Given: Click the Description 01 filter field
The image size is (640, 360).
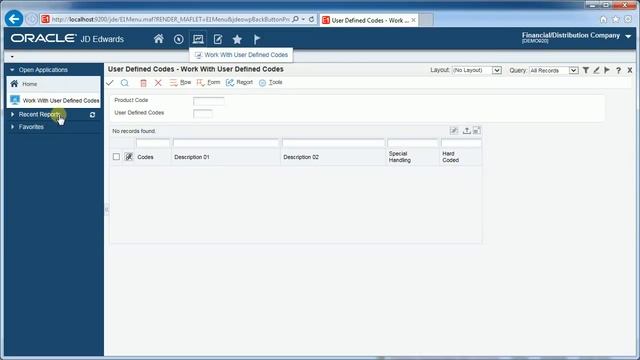Looking at the screenshot, I should pos(226,143).
